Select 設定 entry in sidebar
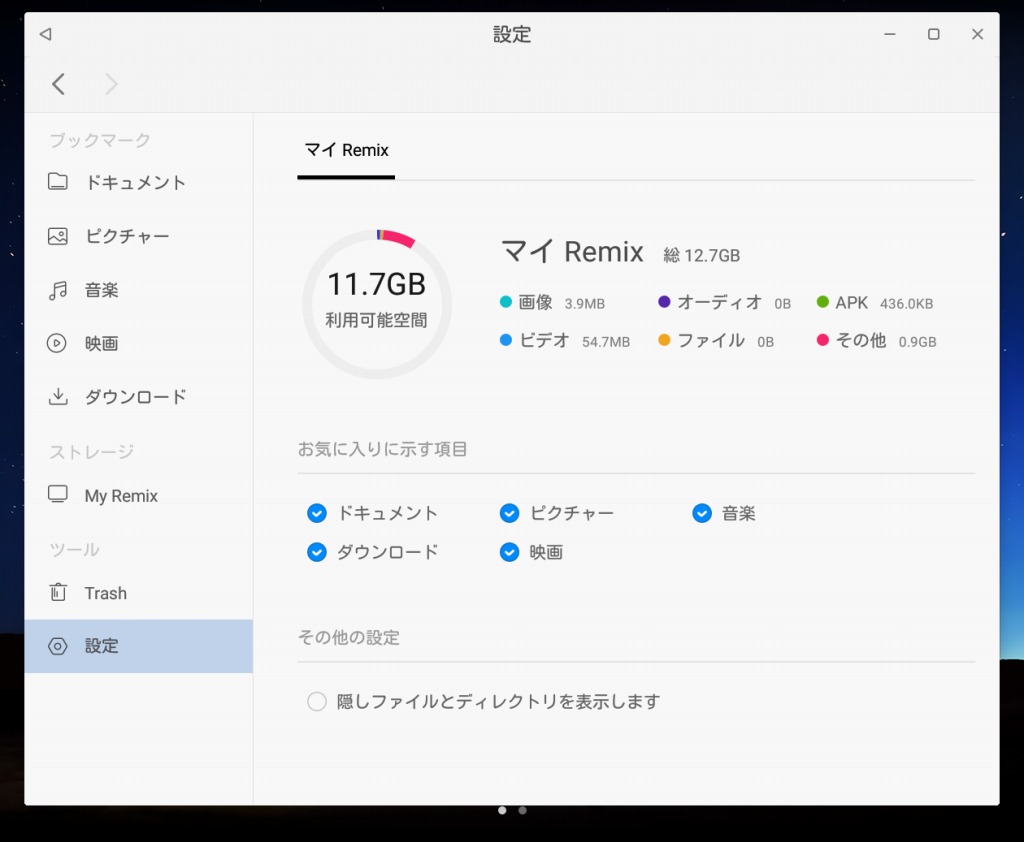This screenshot has width=1024, height=842. tap(138, 646)
